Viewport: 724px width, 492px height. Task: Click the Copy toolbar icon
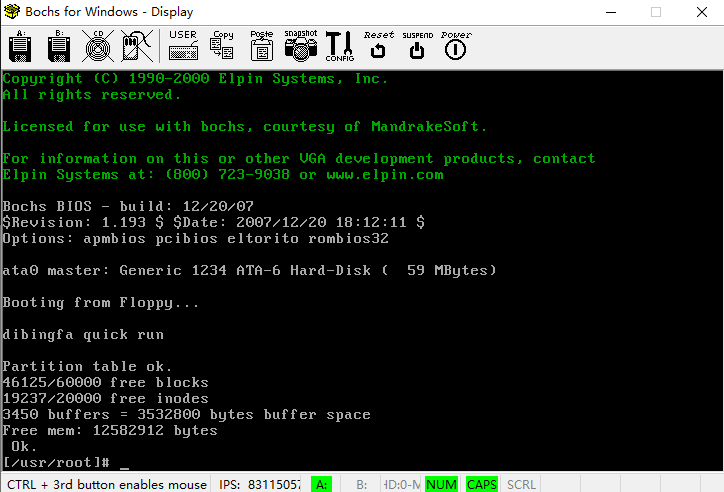222,46
